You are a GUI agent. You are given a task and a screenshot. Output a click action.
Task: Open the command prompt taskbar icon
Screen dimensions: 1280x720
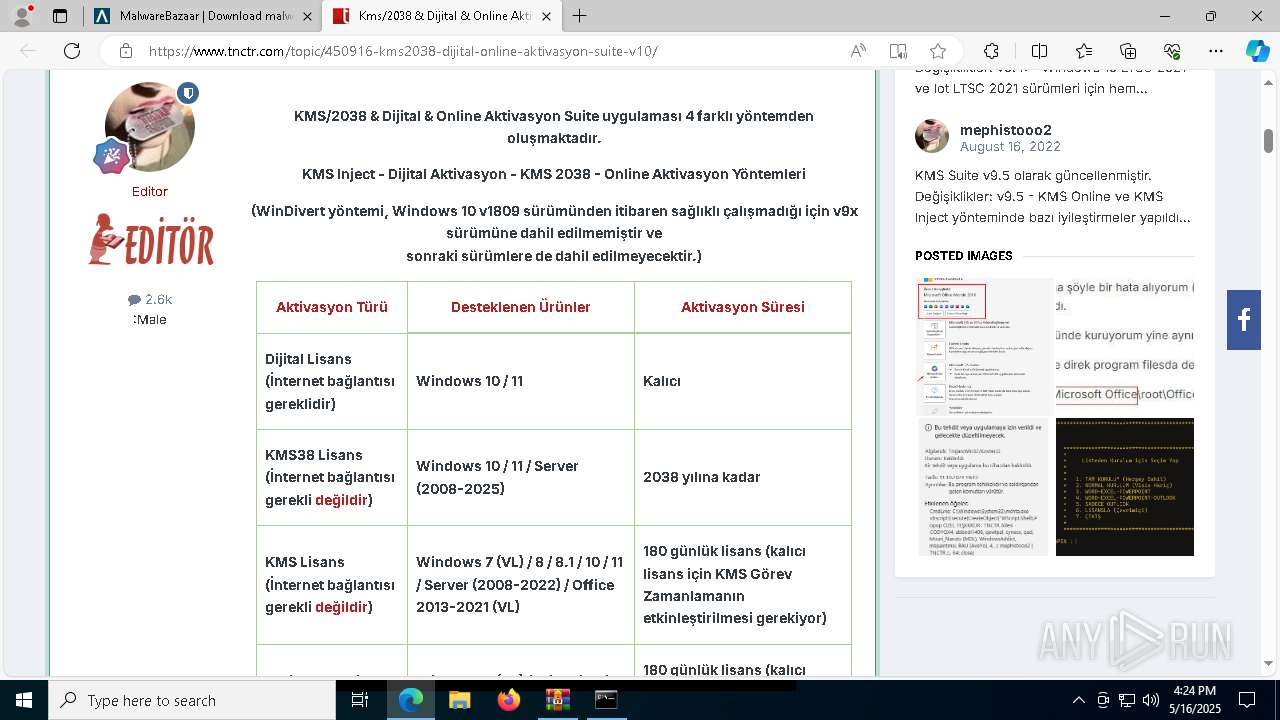click(x=605, y=700)
